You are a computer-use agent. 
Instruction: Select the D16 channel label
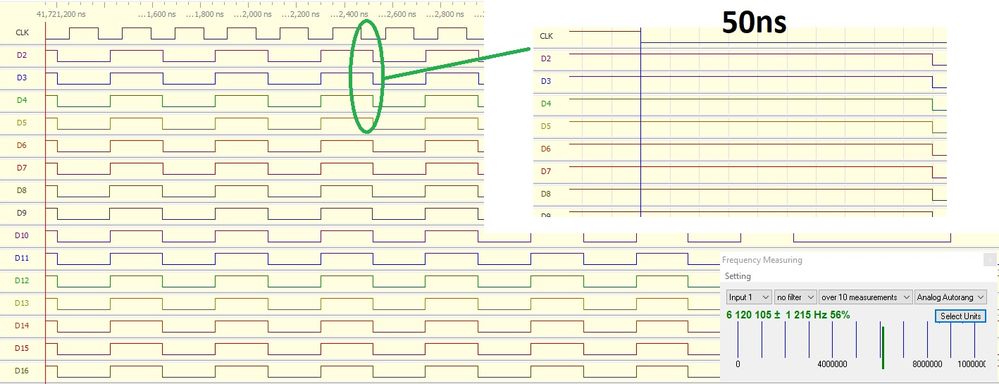22,371
